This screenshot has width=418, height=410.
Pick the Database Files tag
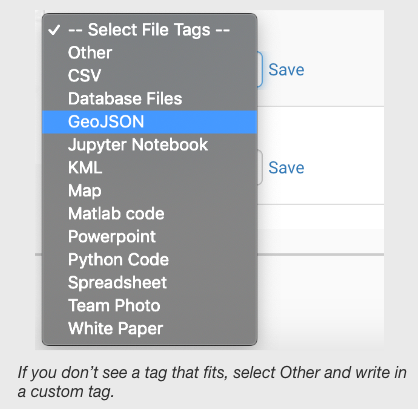[x=149, y=99]
